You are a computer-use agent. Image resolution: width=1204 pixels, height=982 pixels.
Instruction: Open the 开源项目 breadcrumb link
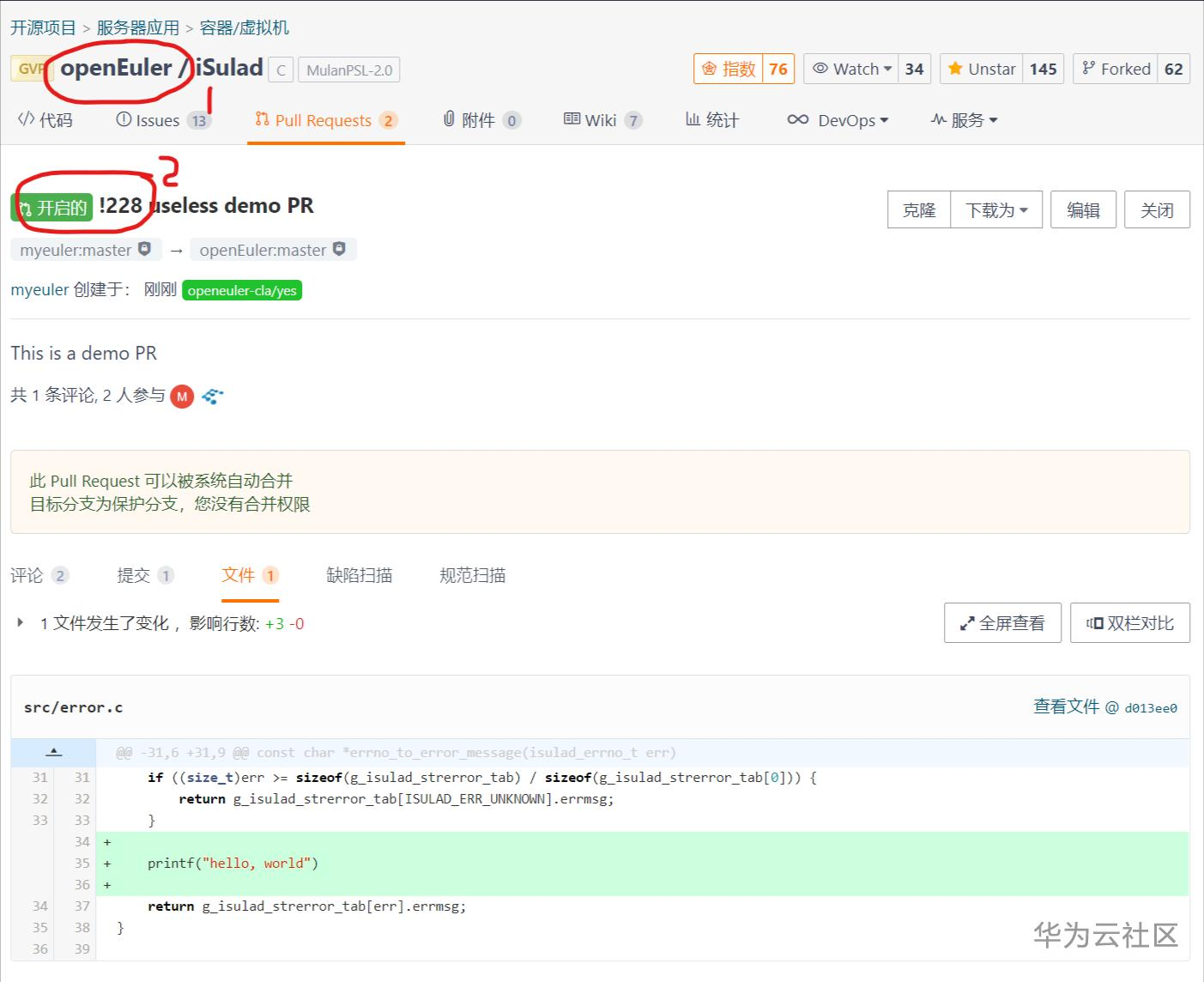click(43, 27)
